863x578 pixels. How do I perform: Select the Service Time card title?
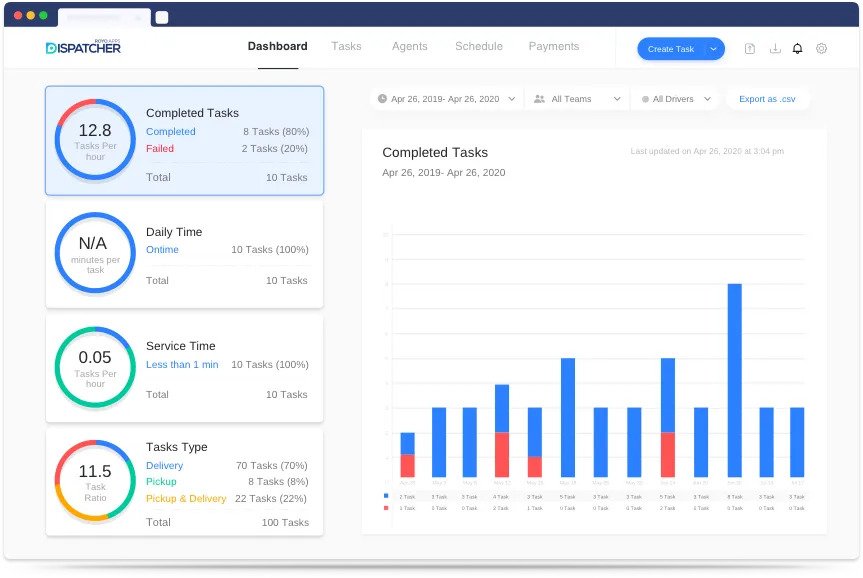[181, 346]
